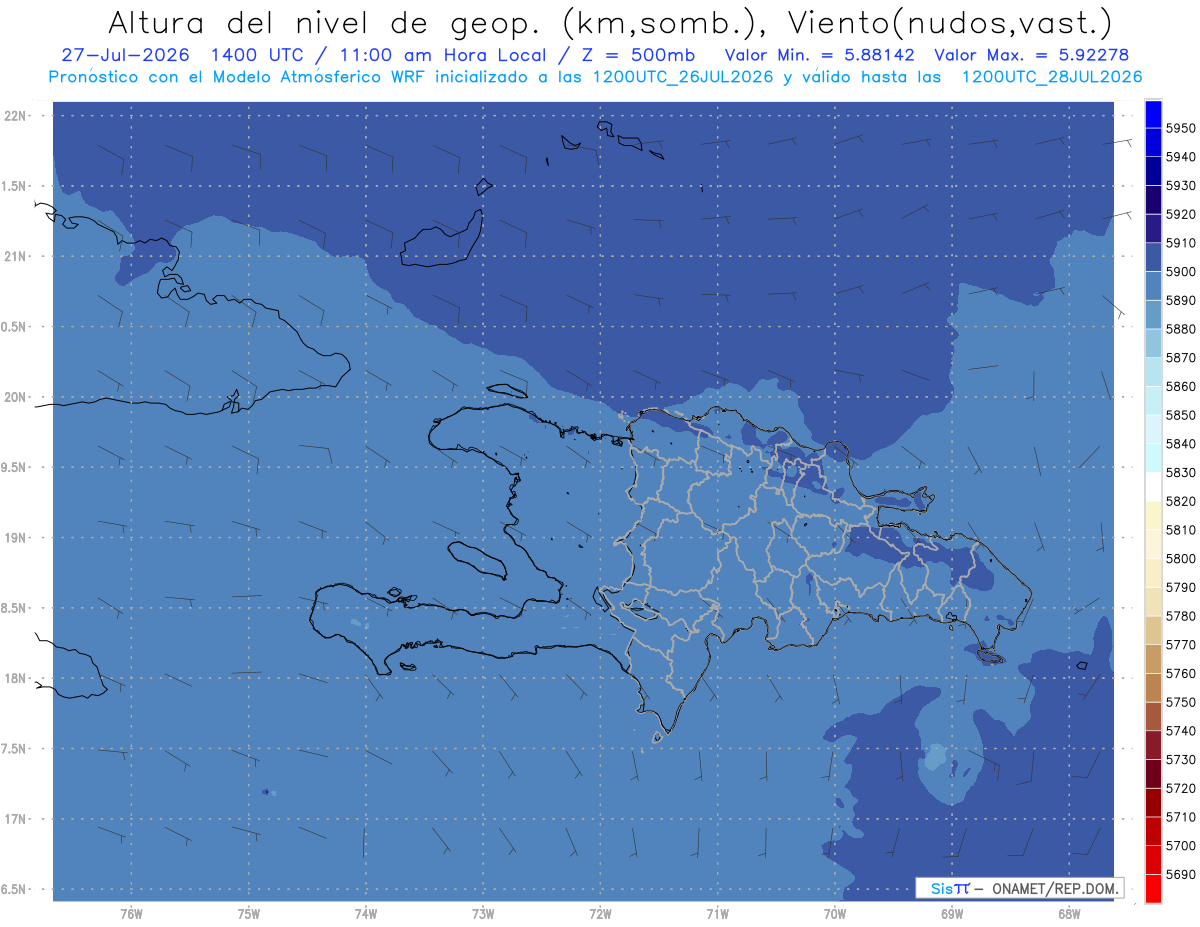Click the '6.5N' latitude tick label
The image size is (1200, 927).
pyautogui.click(x=14, y=889)
